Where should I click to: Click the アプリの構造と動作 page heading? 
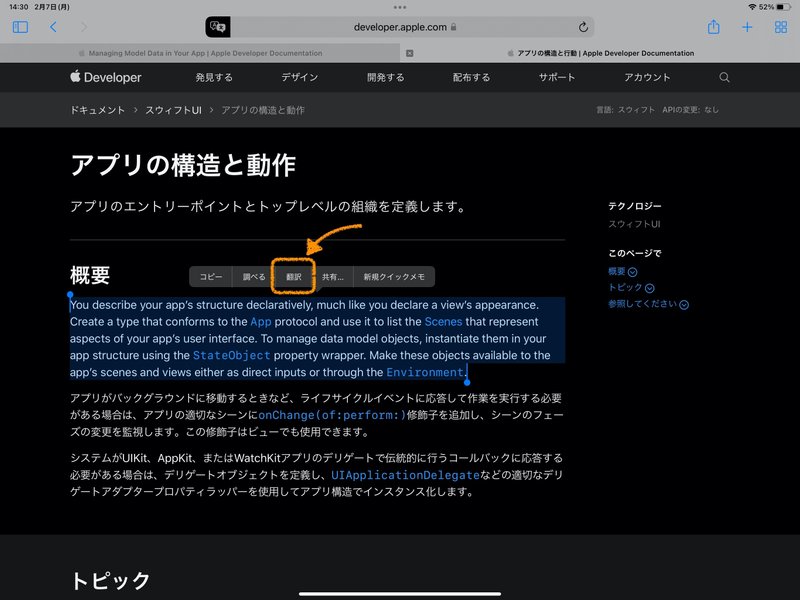(x=183, y=165)
